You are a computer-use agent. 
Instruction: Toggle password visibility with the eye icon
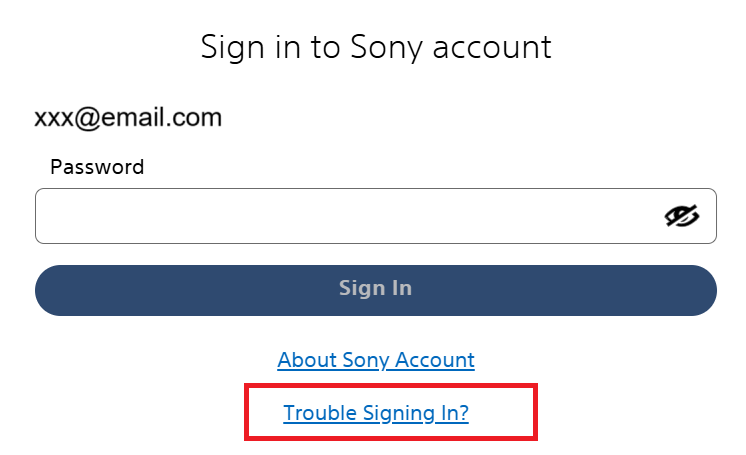pyautogui.click(x=682, y=216)
